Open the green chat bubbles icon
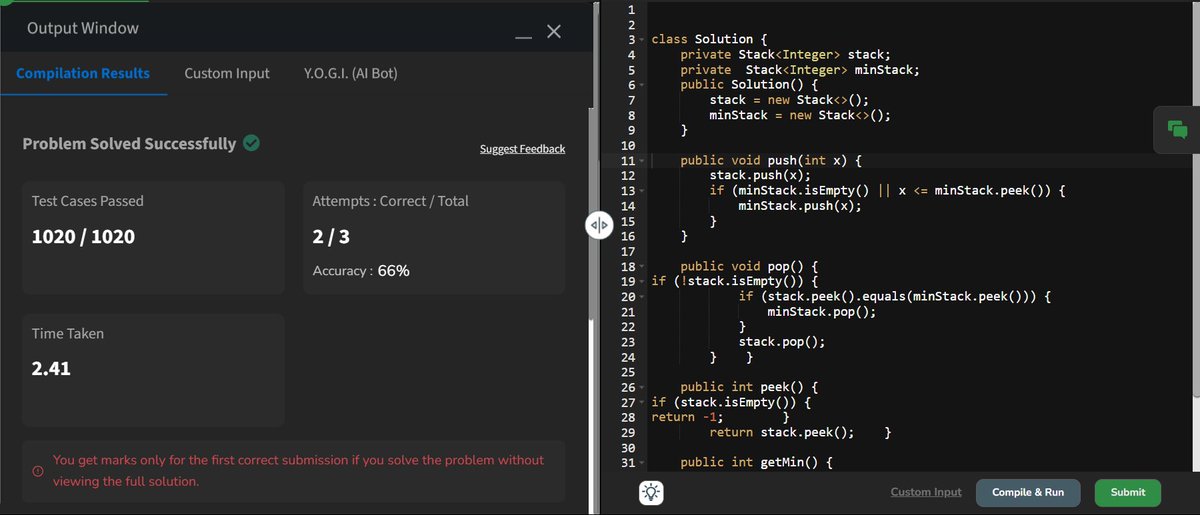 click(1177, 129)
